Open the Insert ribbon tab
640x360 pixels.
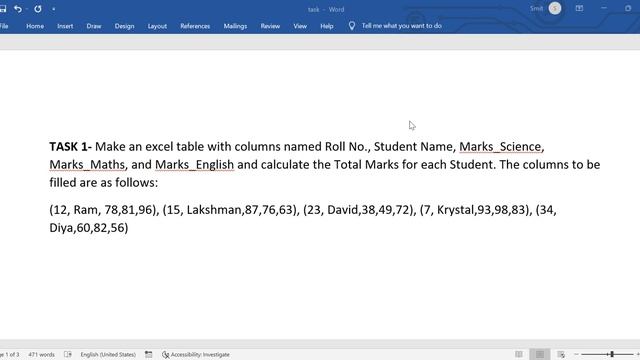[65, 26]
